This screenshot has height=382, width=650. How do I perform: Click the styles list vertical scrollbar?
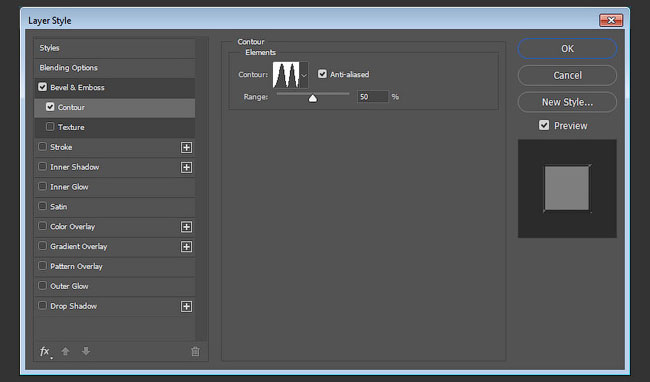click(201, 190)
